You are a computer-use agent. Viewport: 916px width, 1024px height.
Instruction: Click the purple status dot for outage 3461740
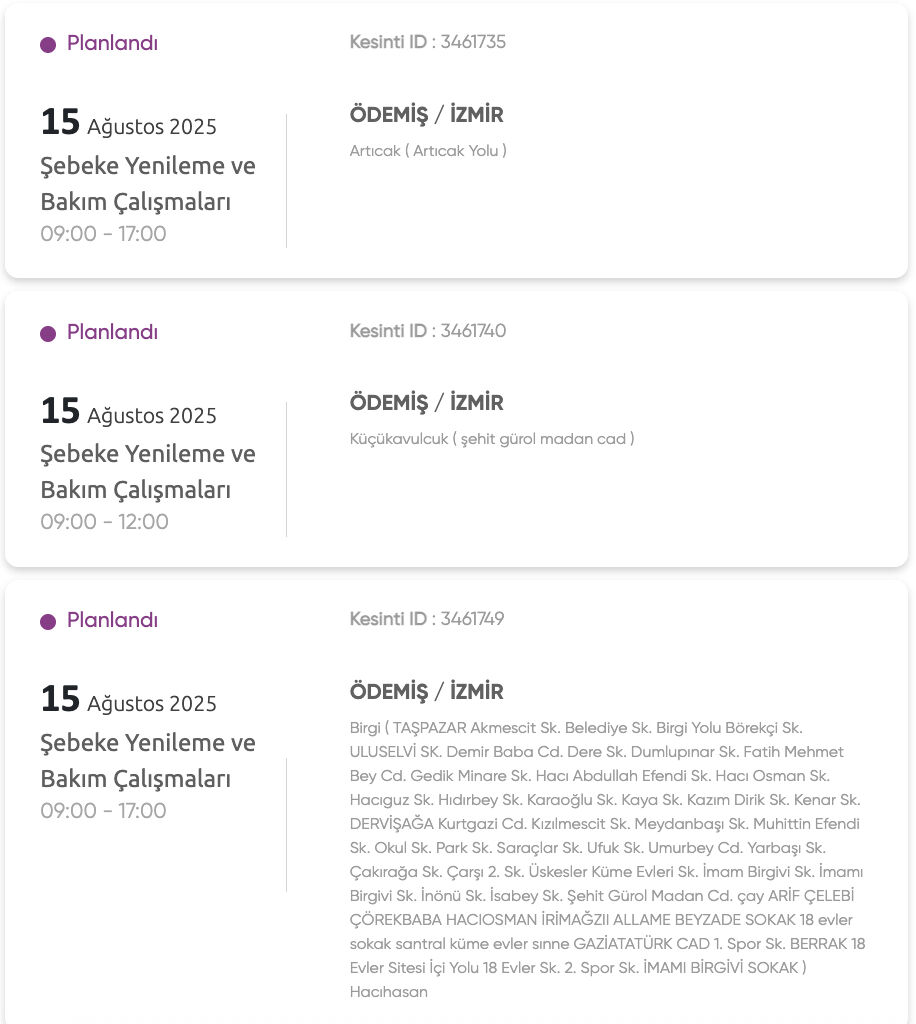[48, 334]
